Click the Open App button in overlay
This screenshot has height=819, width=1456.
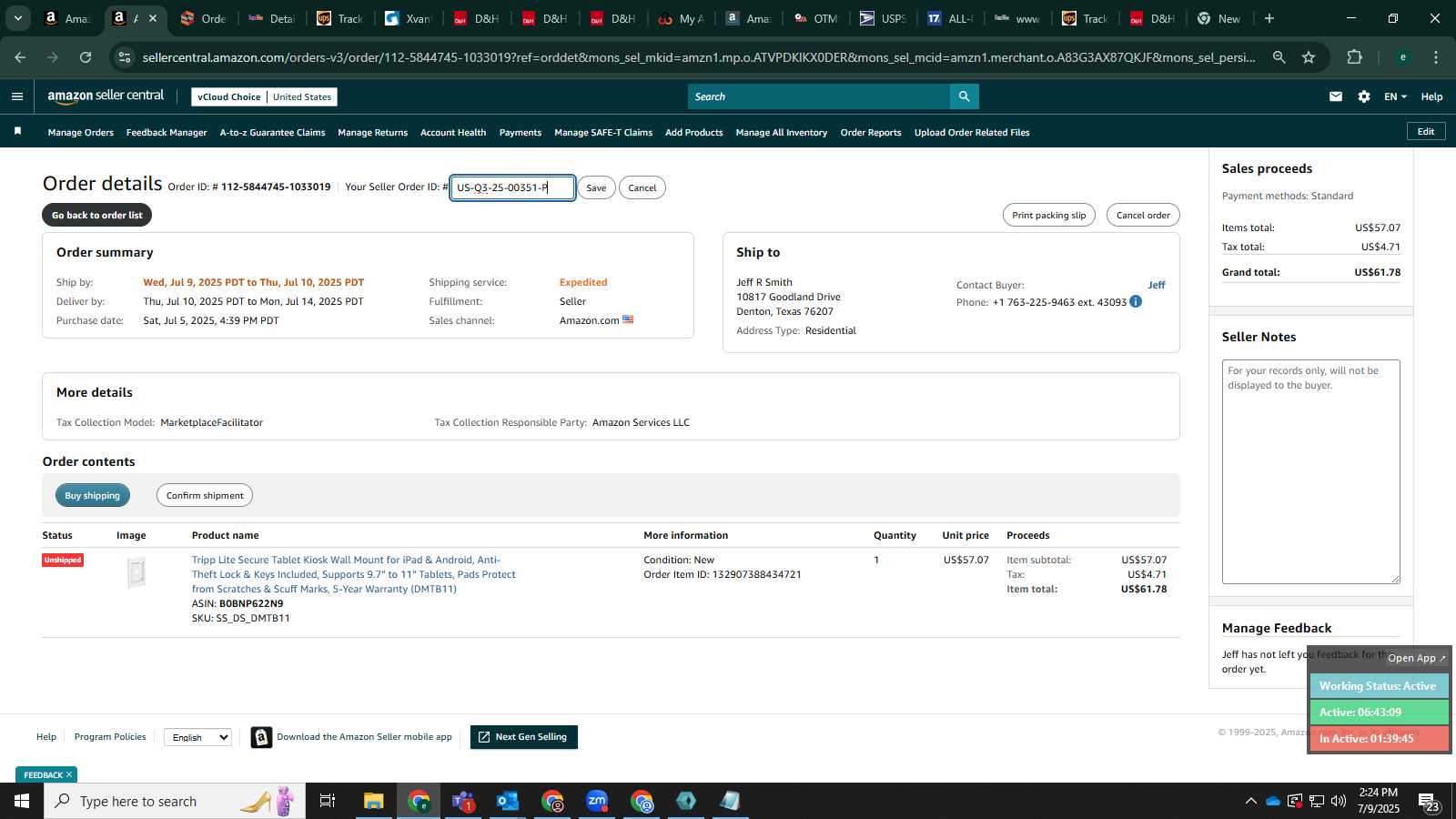click(1416, 658)
